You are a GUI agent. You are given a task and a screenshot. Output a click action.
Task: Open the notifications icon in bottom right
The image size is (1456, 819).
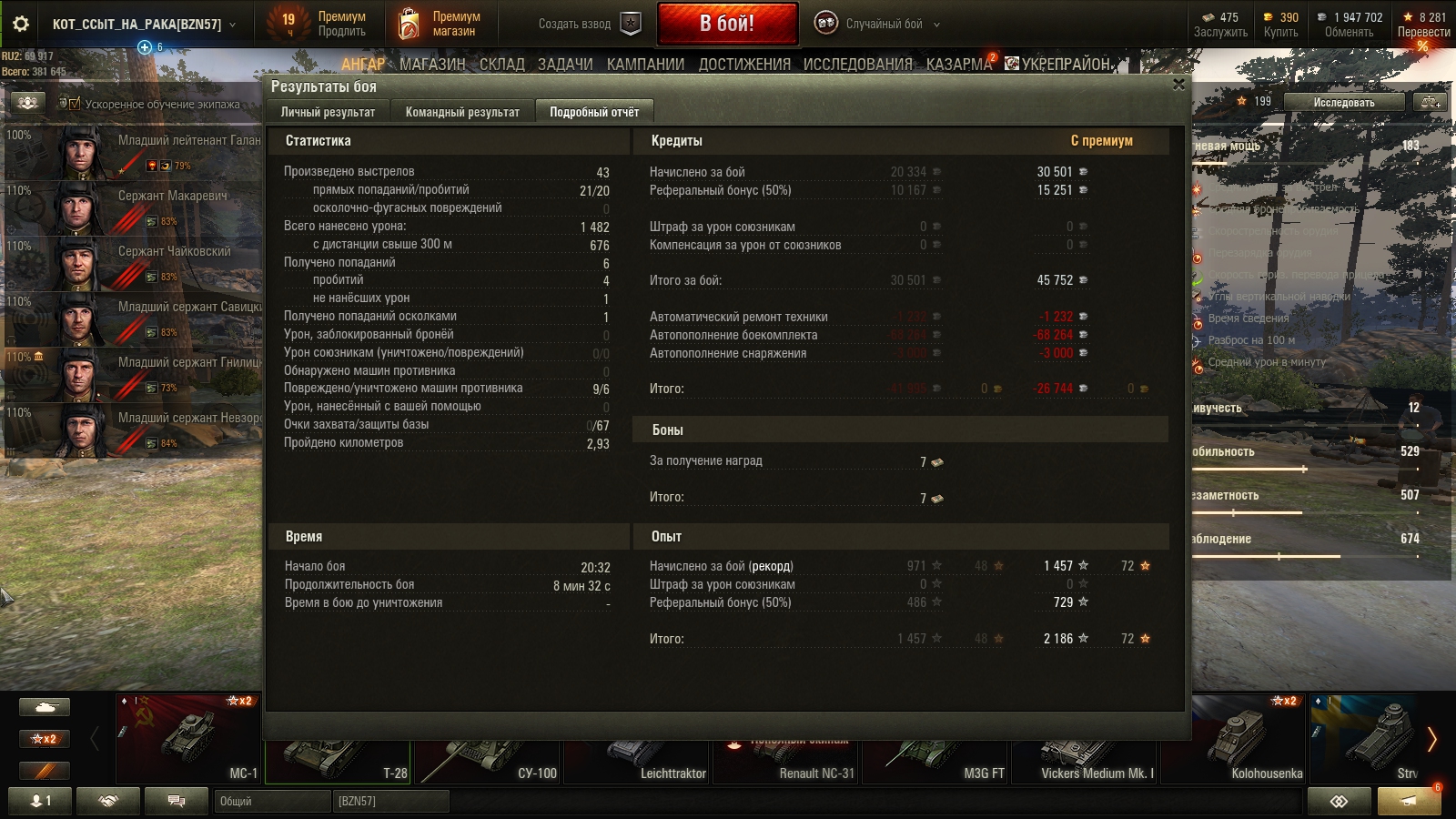point(1409,801)
